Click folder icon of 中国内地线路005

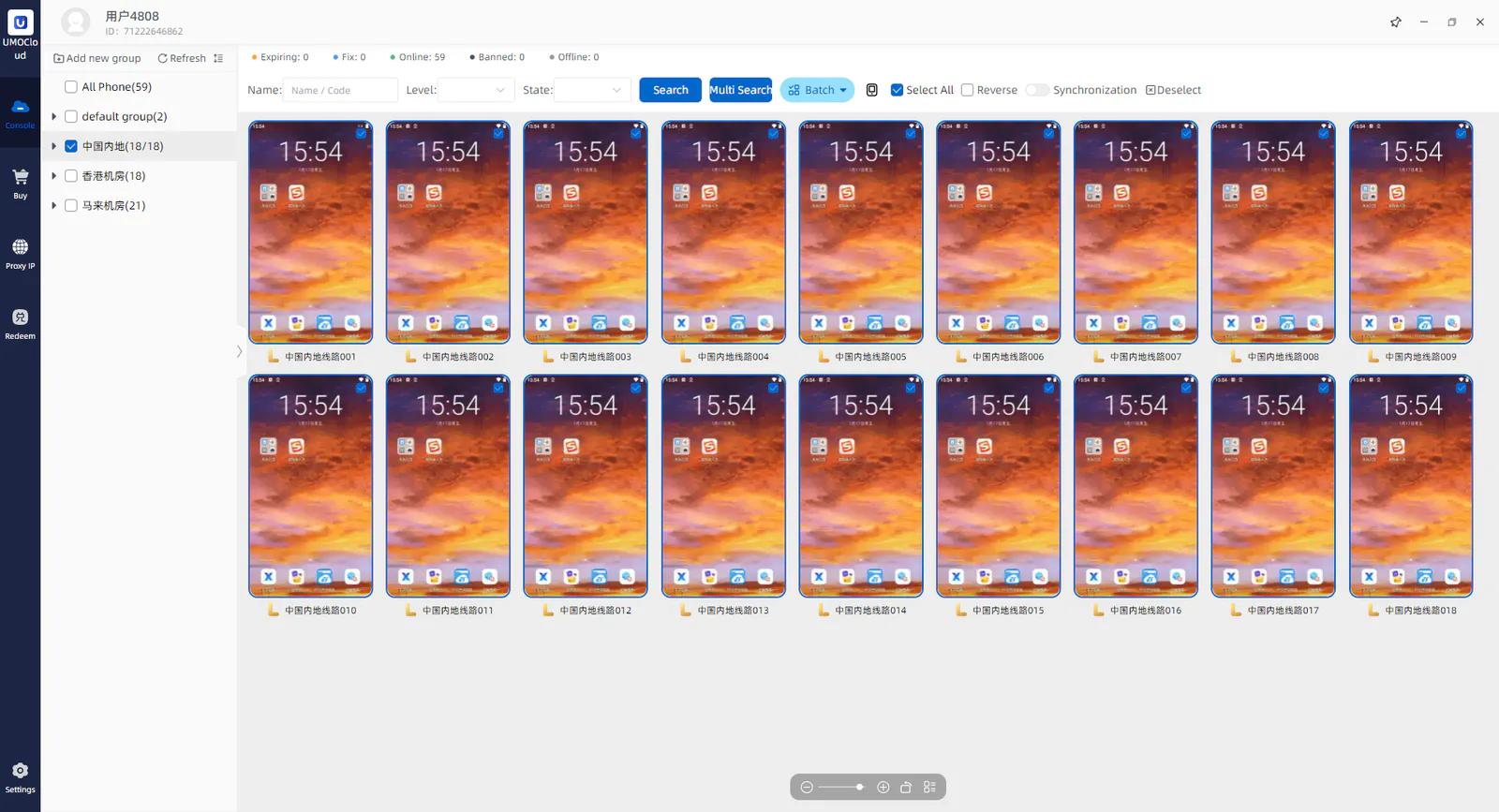point(824,356)
